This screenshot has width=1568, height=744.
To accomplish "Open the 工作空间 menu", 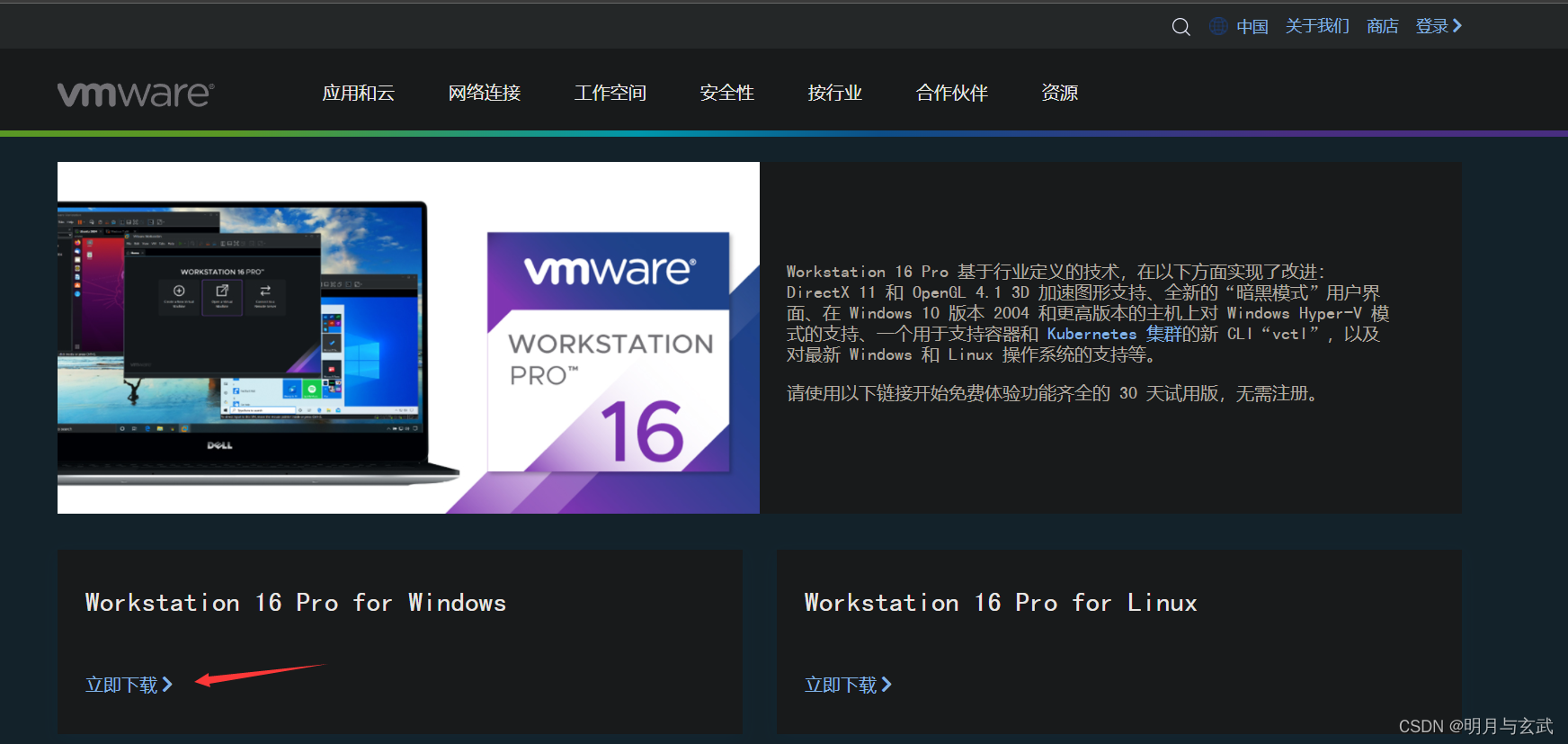I will [x=610, y=93].
